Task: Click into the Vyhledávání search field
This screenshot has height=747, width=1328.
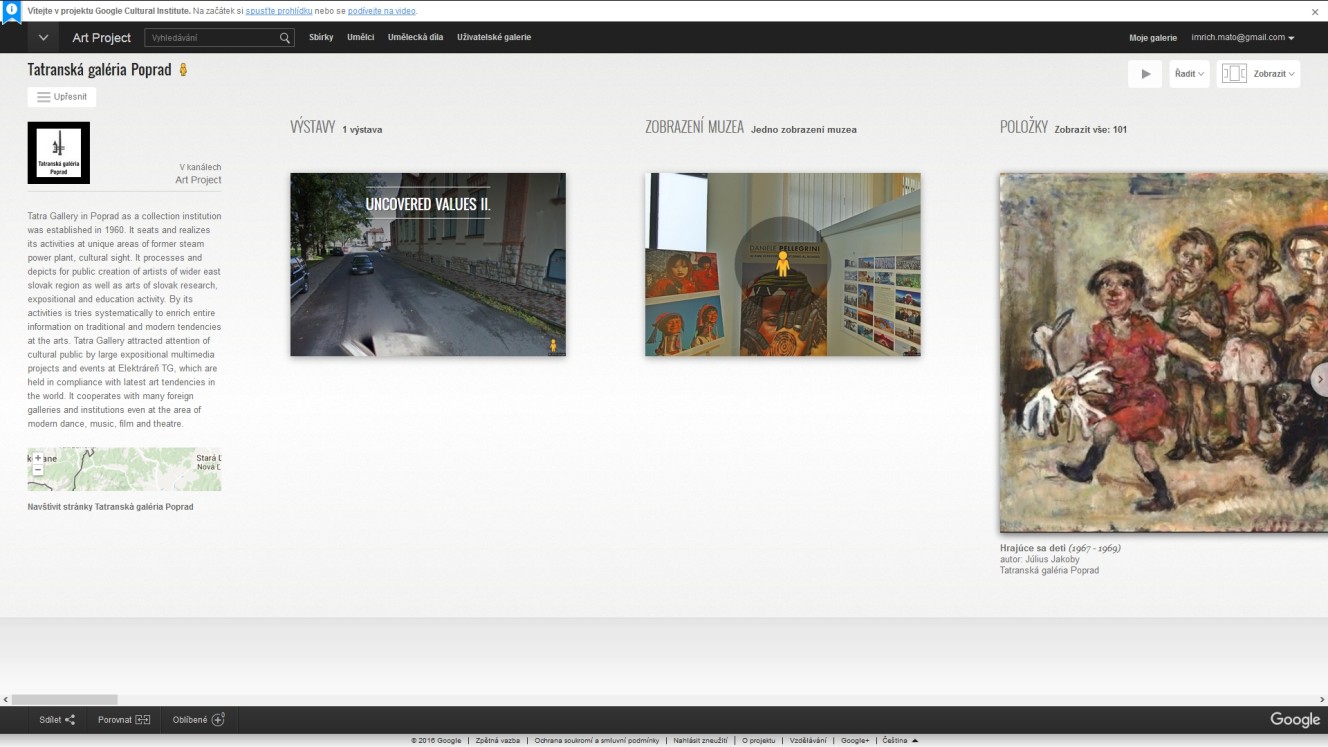Action: (x=212, y=38)
